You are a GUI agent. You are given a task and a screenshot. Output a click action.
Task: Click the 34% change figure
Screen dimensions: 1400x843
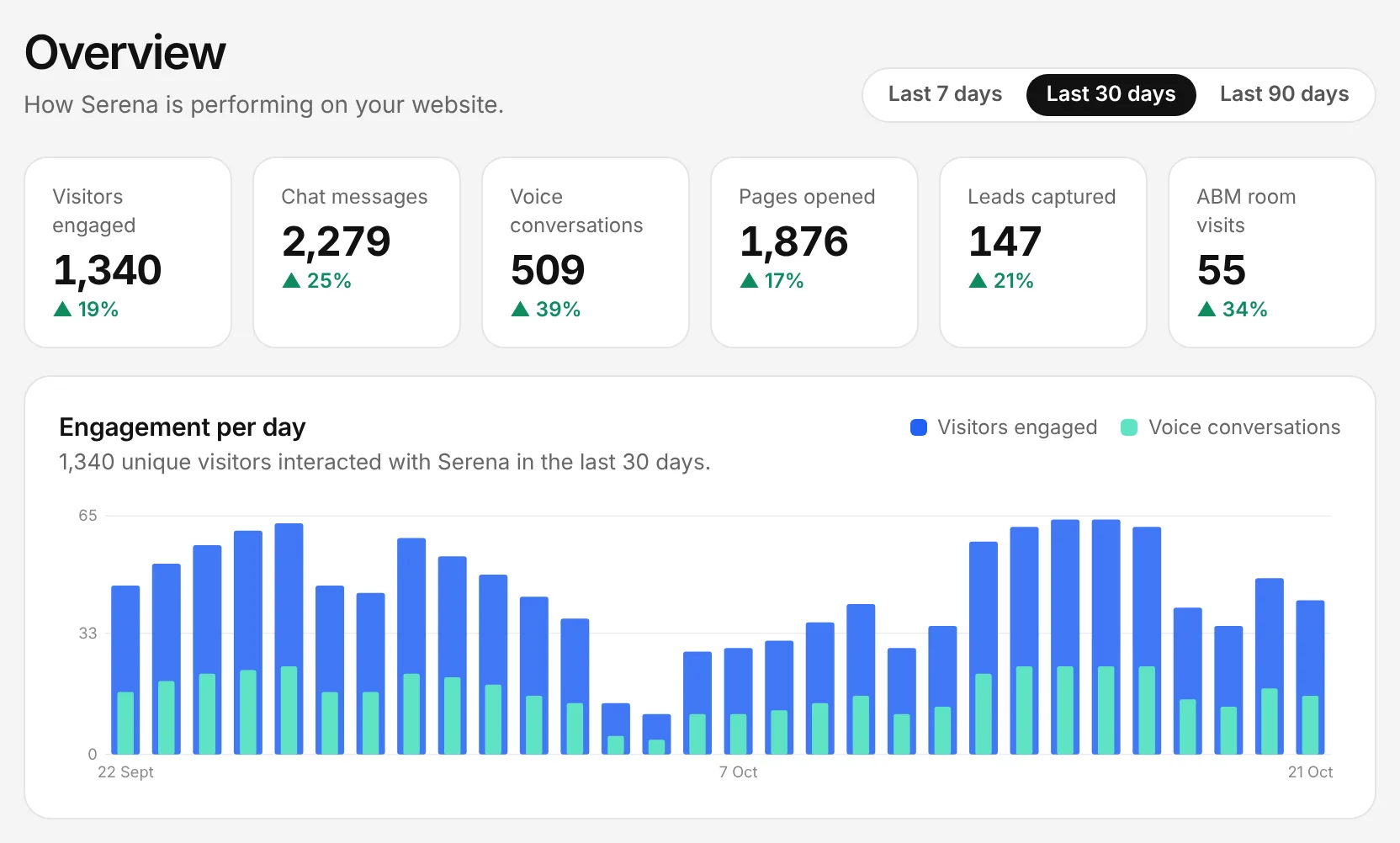pos(1244,310)
